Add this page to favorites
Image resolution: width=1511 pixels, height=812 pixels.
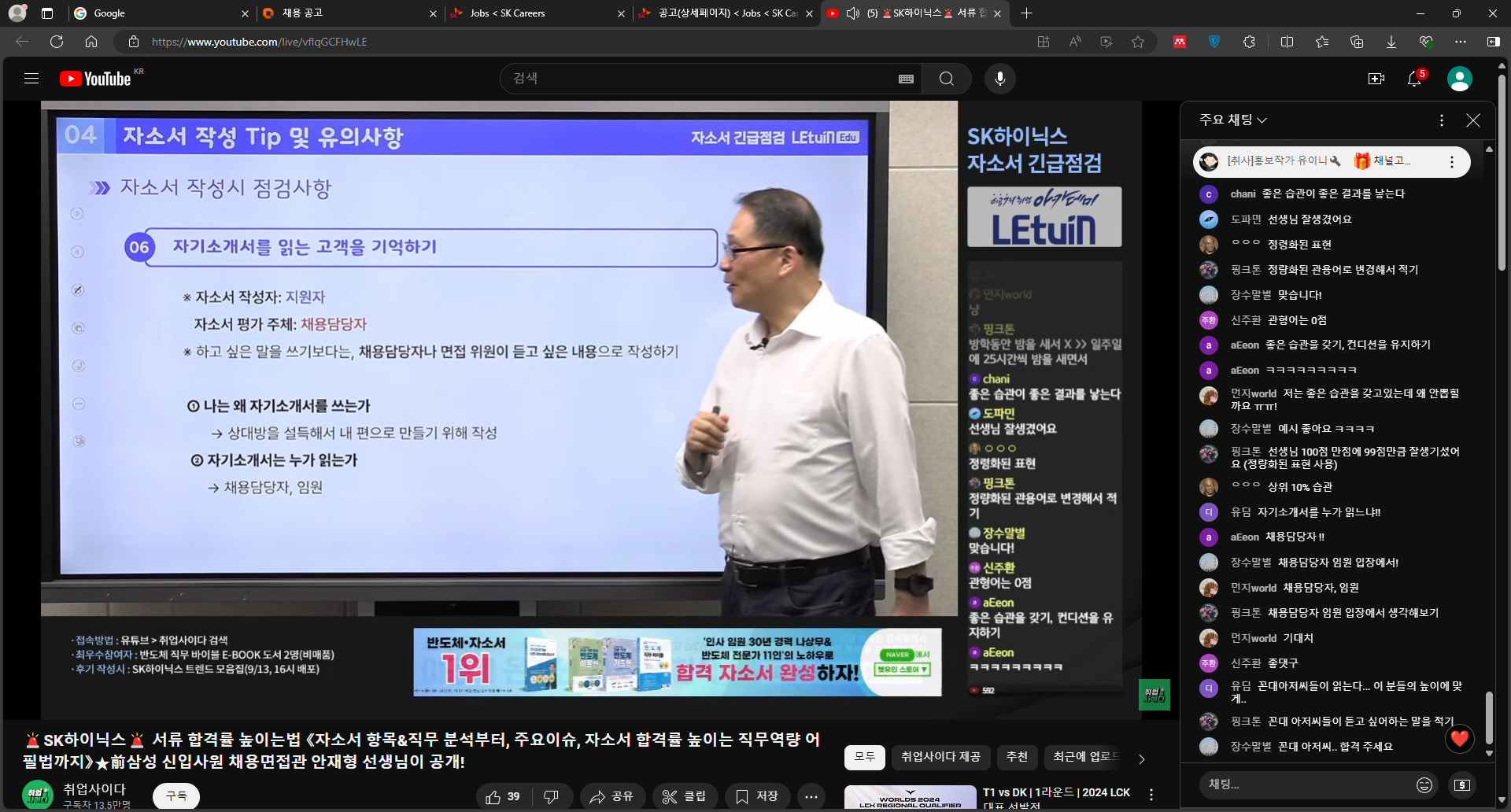pyautogui.click(x=1138, y=42)
